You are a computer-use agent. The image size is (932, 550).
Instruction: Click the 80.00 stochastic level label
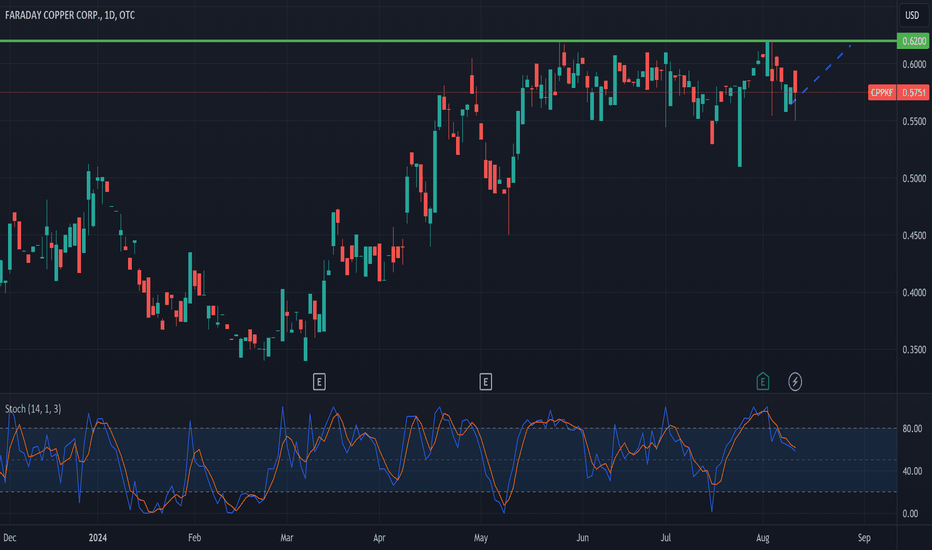912,428
